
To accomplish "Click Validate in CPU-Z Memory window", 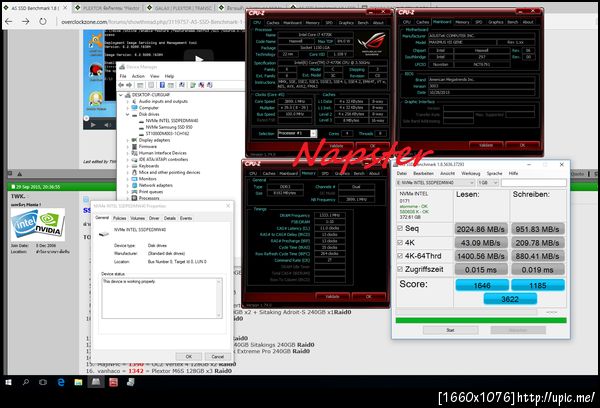I will [332, 297].
